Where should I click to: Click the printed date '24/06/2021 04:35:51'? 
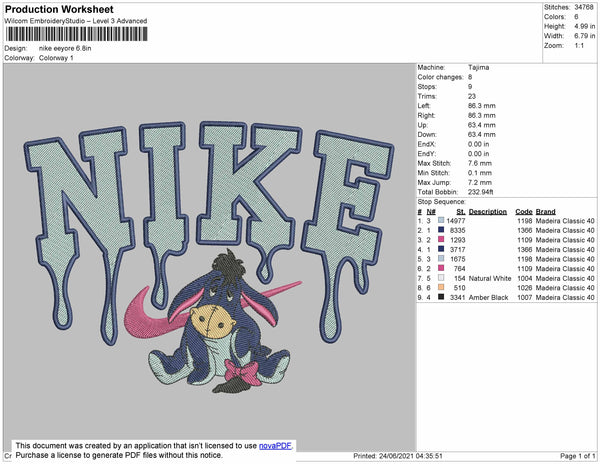411,456
